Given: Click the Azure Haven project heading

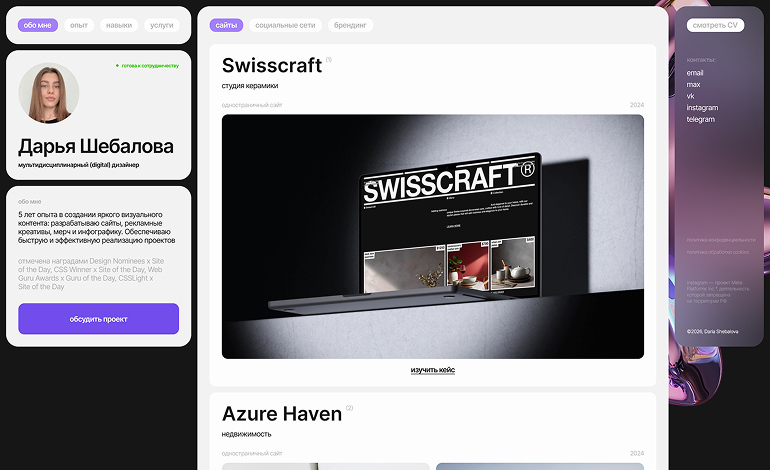Looking at the screenshot, I should 282,414.
